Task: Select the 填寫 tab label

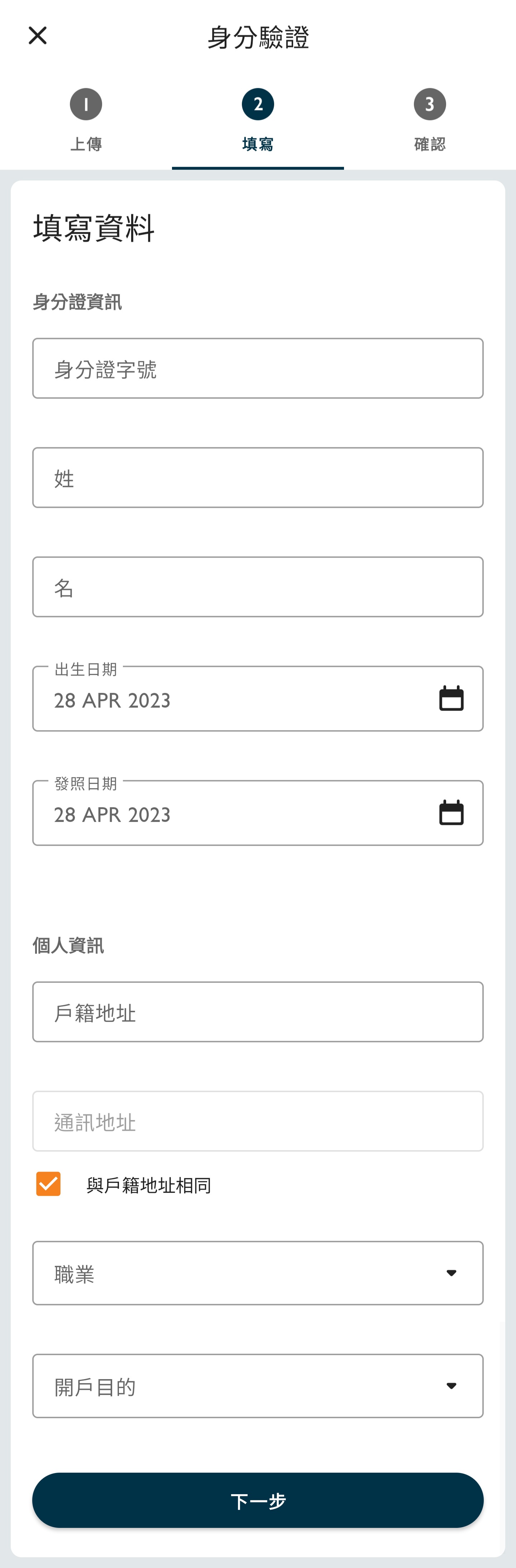Action: pos(258,144)
